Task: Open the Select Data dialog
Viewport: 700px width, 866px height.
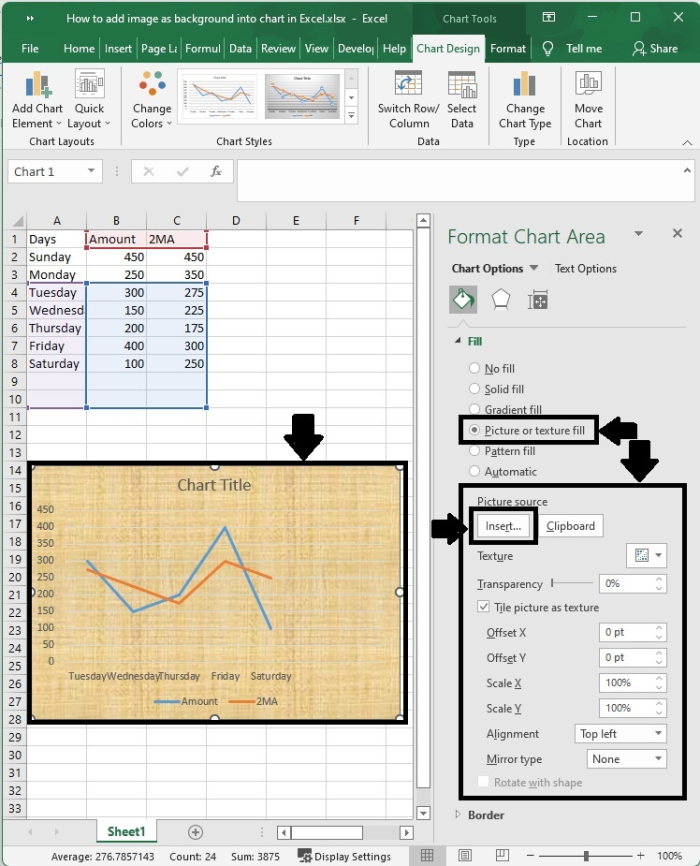Action: (462, 99)
